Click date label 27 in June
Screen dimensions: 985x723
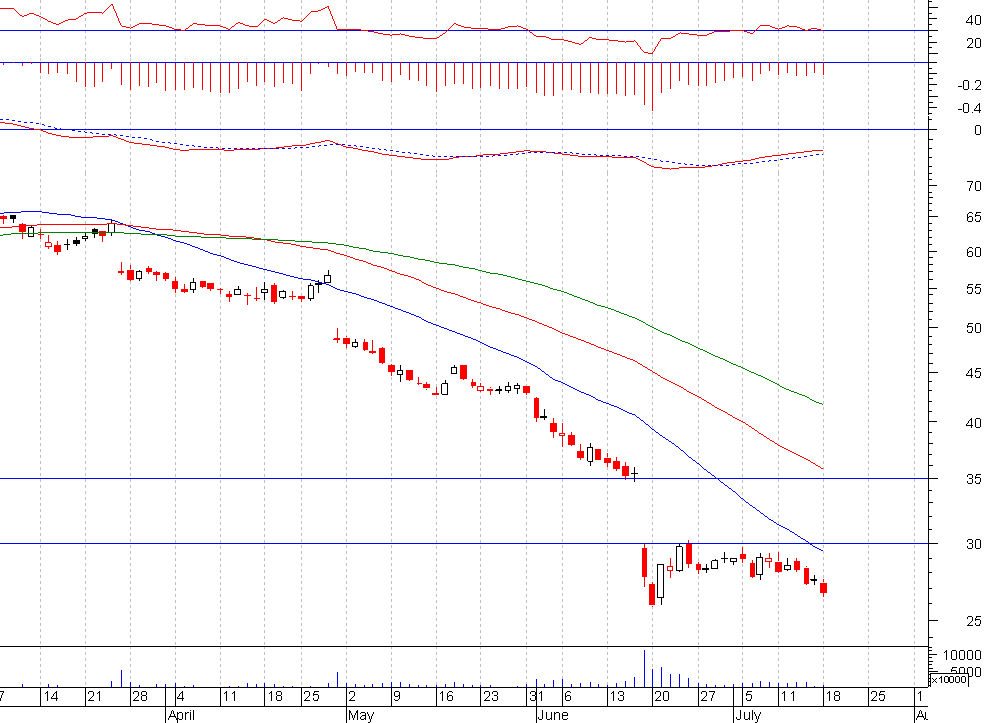(x=709, y=696)
